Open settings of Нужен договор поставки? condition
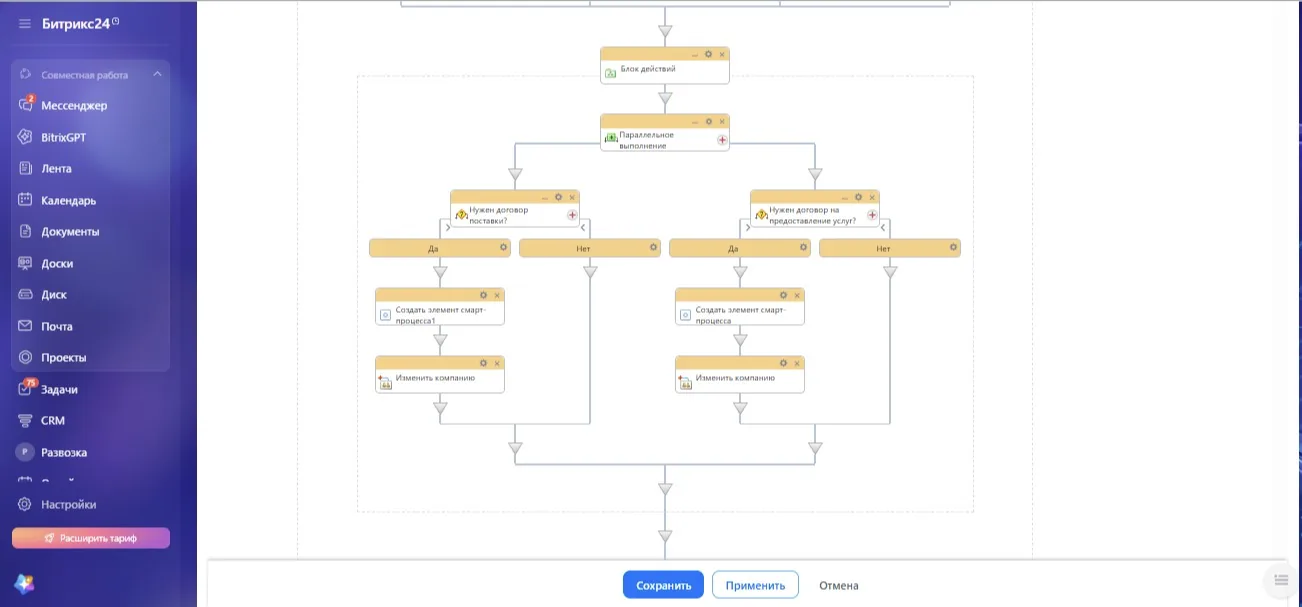Screen dimensions: 1302x607 click(558, 197)
